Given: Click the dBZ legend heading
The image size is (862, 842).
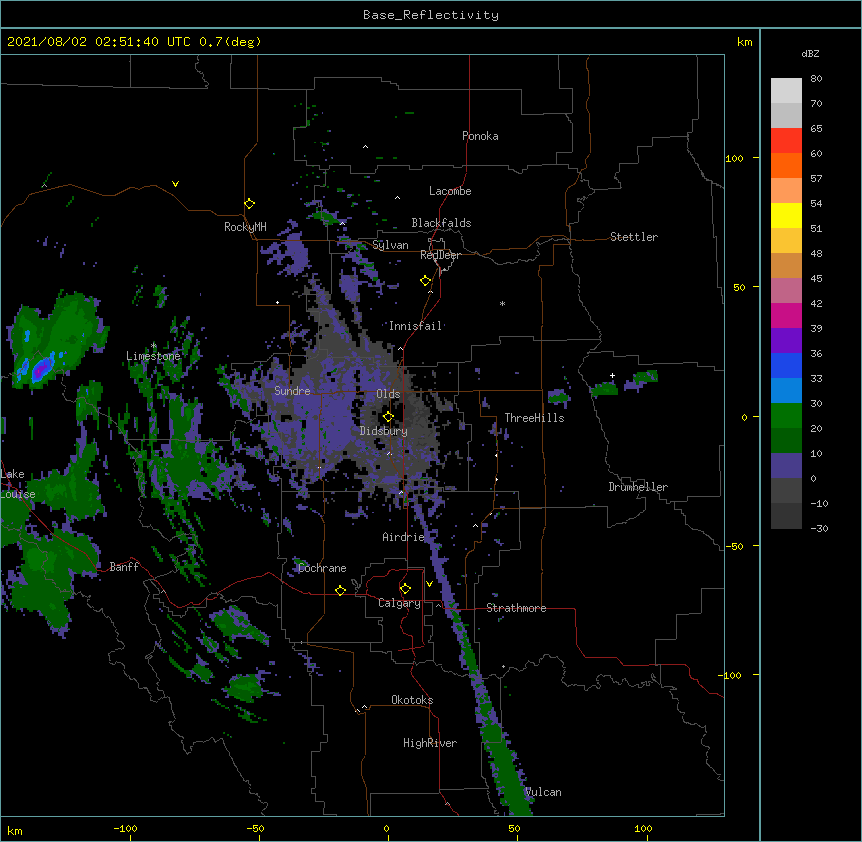Looking at the screenshot, I should tap(810, 53).
